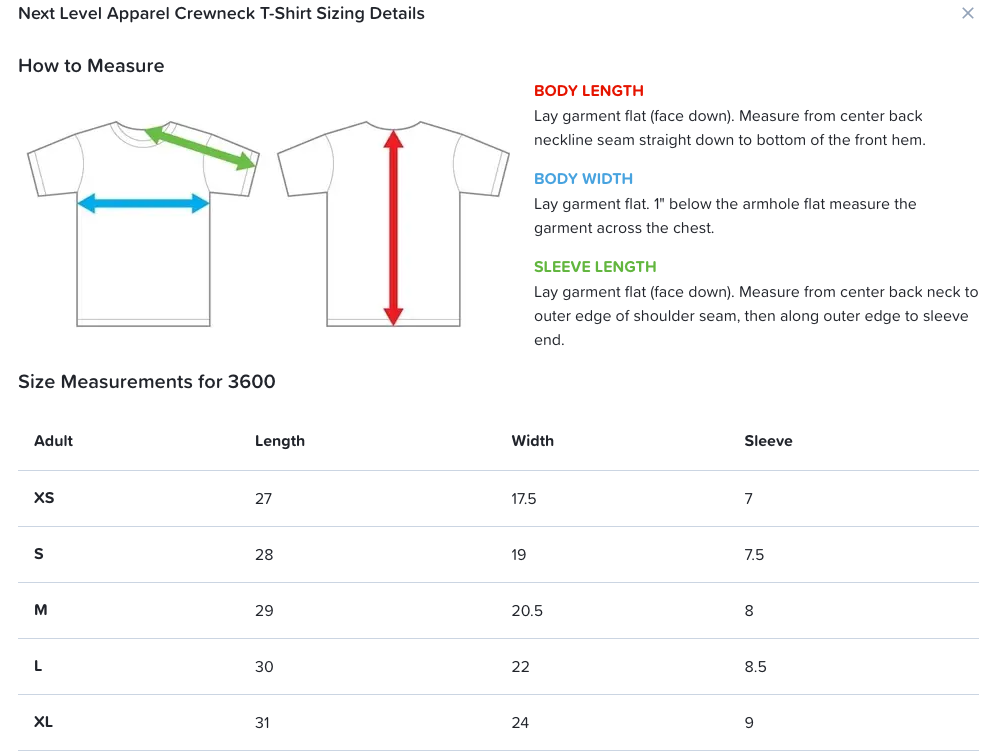Click the green sleeve length arrow
The height and width of the screenshot is (751, 989).
(201, 148)
